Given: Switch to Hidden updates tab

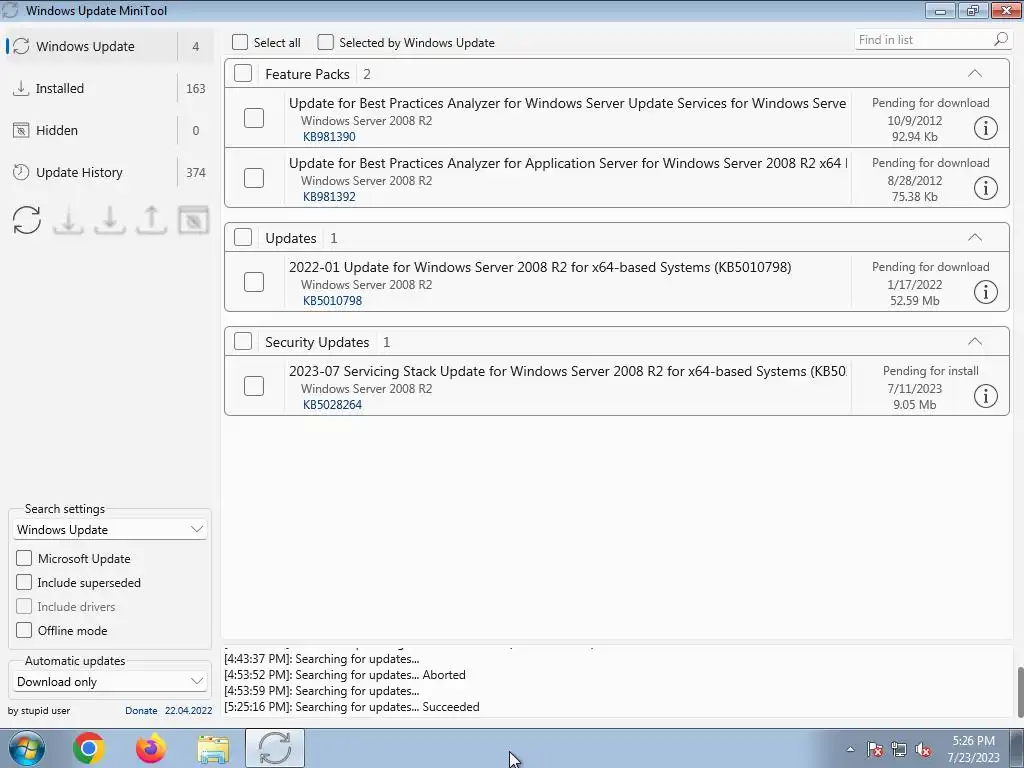Looking at the screenshot, I should click(x=110, y=131).
